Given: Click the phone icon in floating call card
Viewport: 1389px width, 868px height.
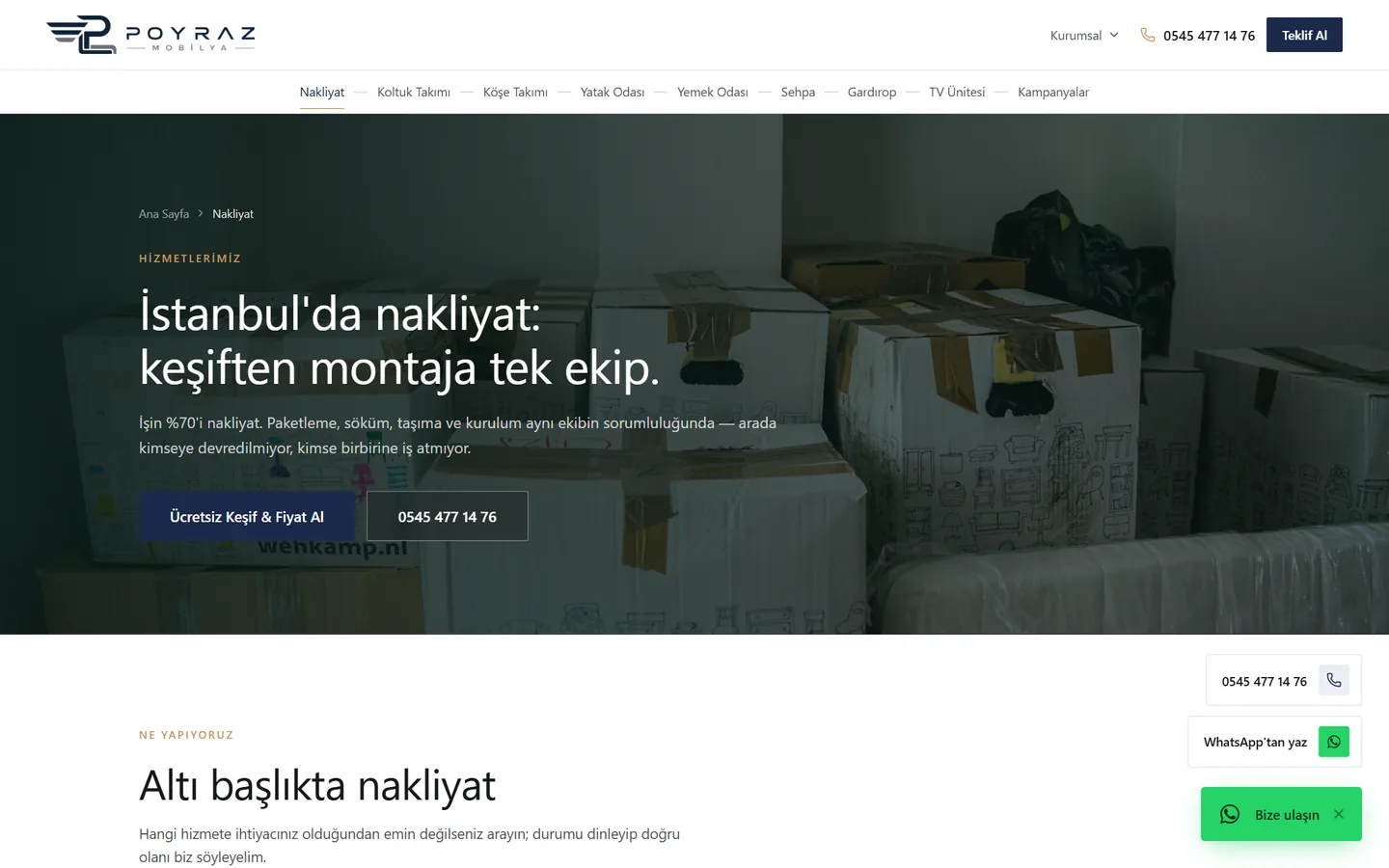Looking at the screenshot, I should (x=1334, y=681).
